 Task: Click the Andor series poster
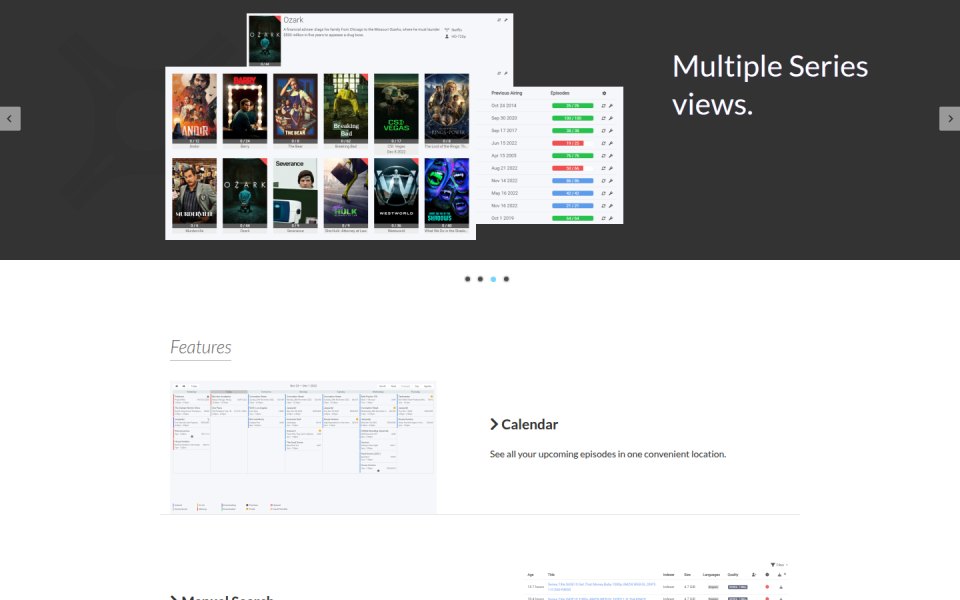[194, 108]
